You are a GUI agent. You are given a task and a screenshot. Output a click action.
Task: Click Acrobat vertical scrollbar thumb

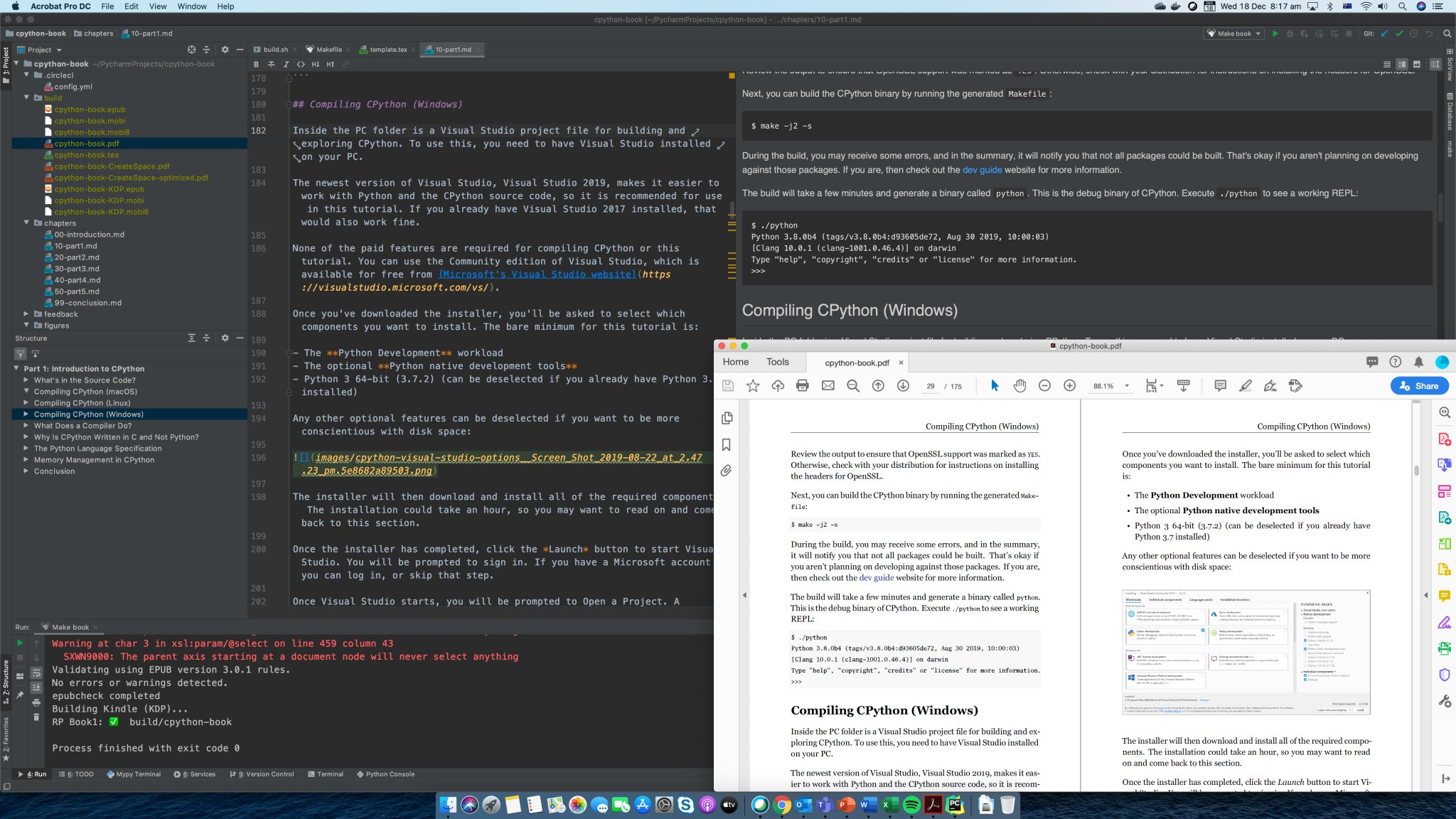click(x=1416, y=470)
